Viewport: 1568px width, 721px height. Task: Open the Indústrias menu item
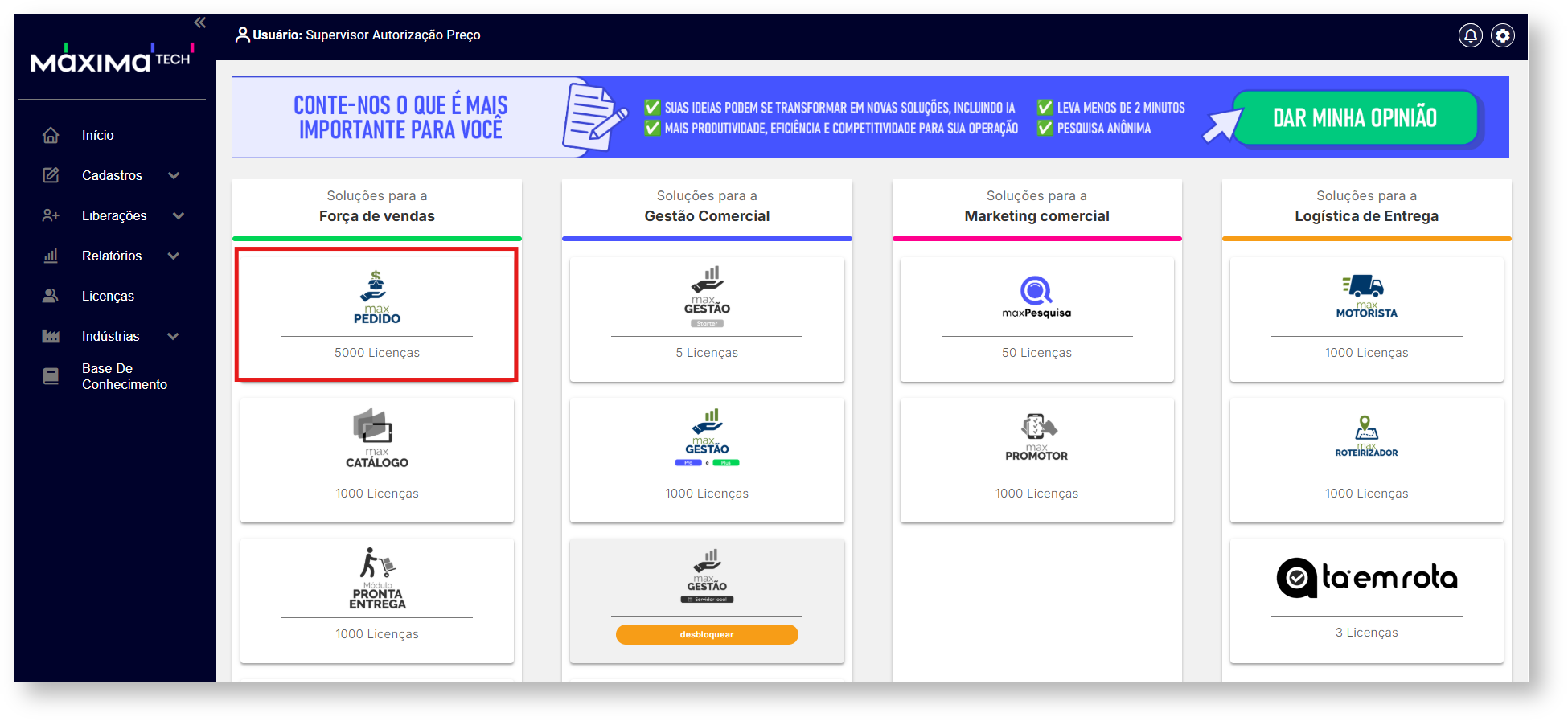tap(111, 336)
